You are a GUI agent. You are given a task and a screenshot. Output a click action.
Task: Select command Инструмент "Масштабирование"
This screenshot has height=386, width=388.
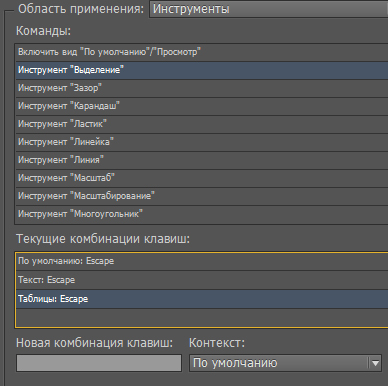pyautogui.click(x=202, y=196)
